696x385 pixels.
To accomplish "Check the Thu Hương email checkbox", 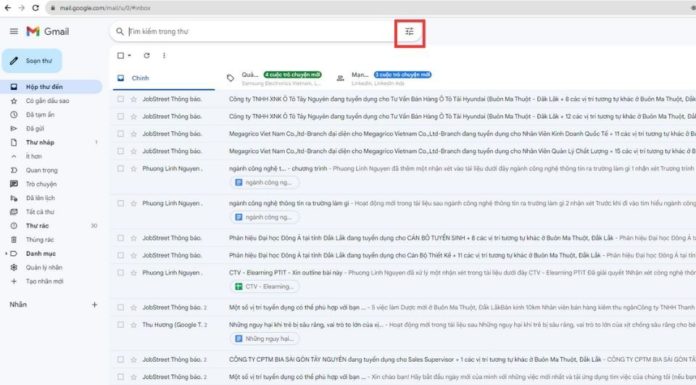I will [120, 325].
